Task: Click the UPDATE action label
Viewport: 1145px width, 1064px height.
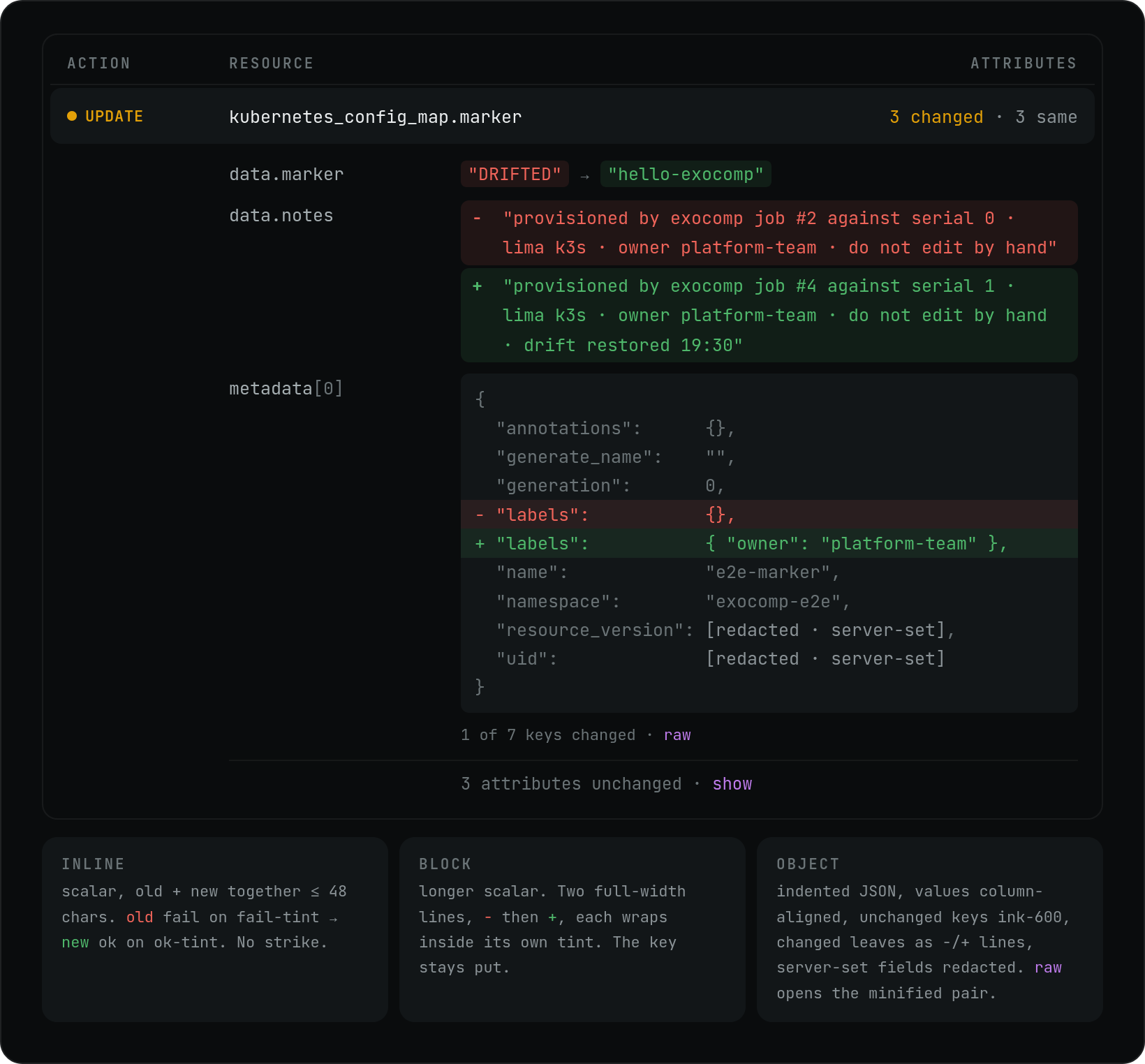Action: (114, 117)
